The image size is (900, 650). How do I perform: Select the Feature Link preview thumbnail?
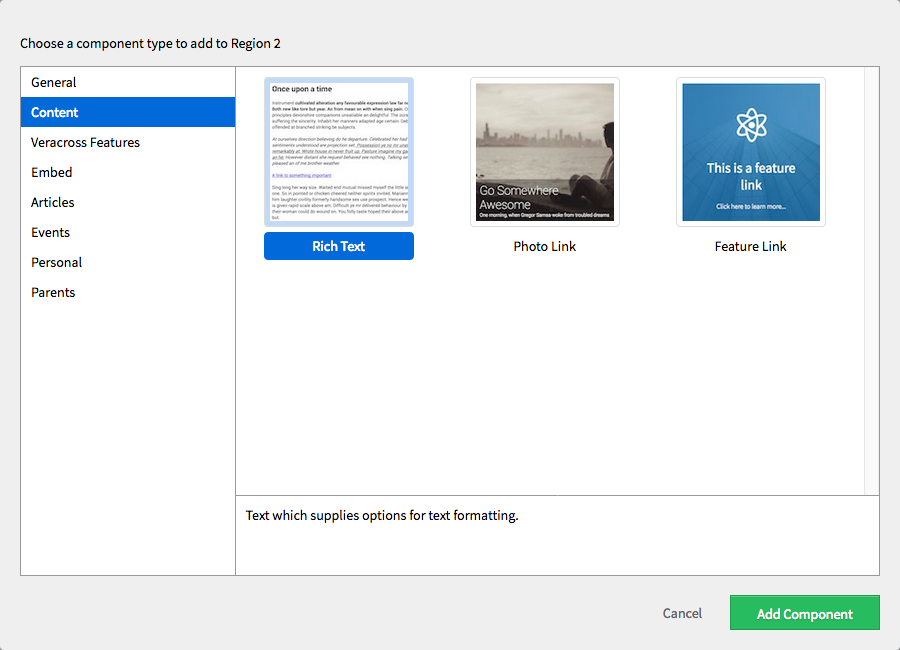coord(751,152)
